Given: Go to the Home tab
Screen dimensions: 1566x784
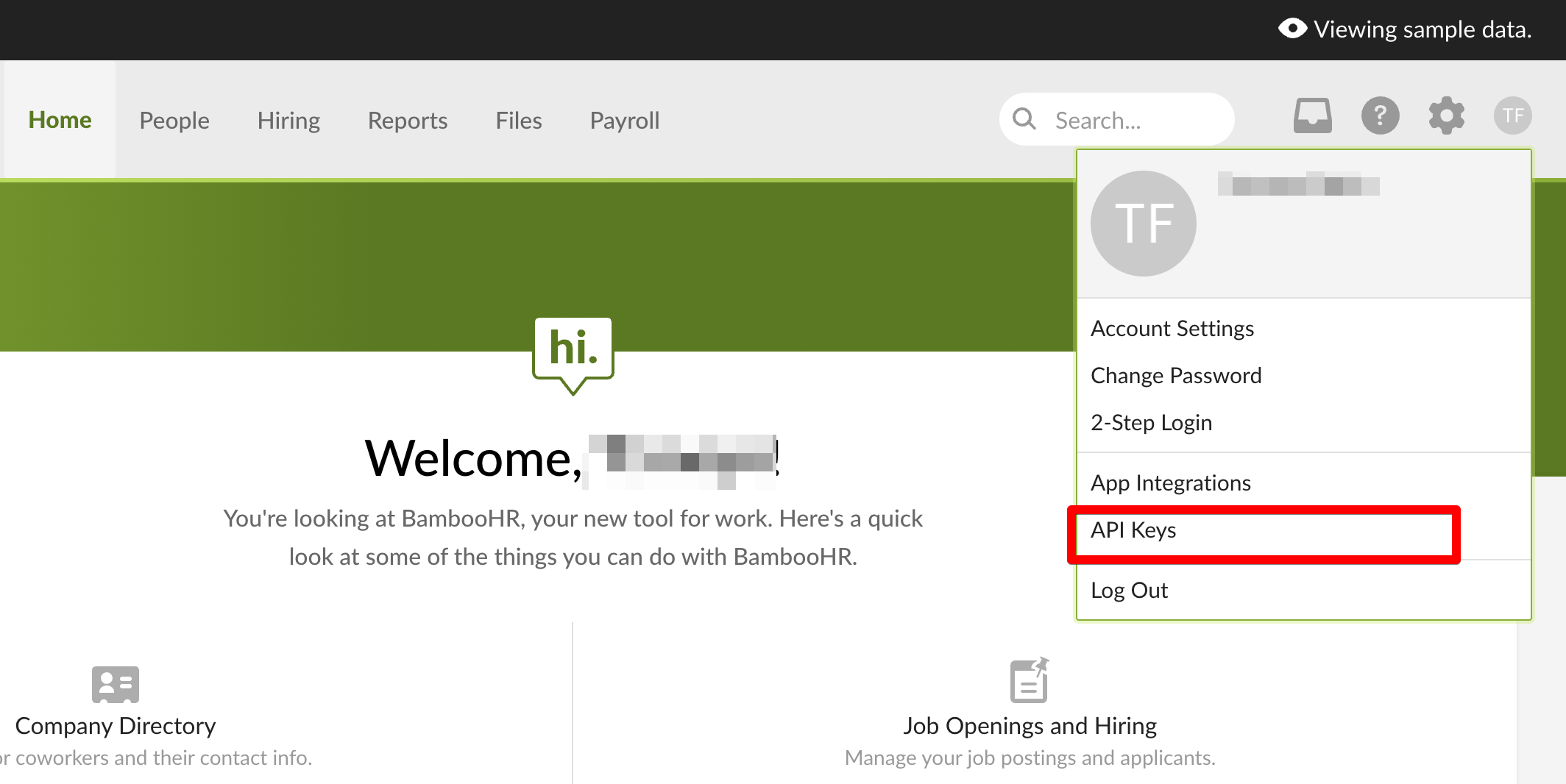Looking at the screenshot, I should pyautogui.click(x=60, y=120).
